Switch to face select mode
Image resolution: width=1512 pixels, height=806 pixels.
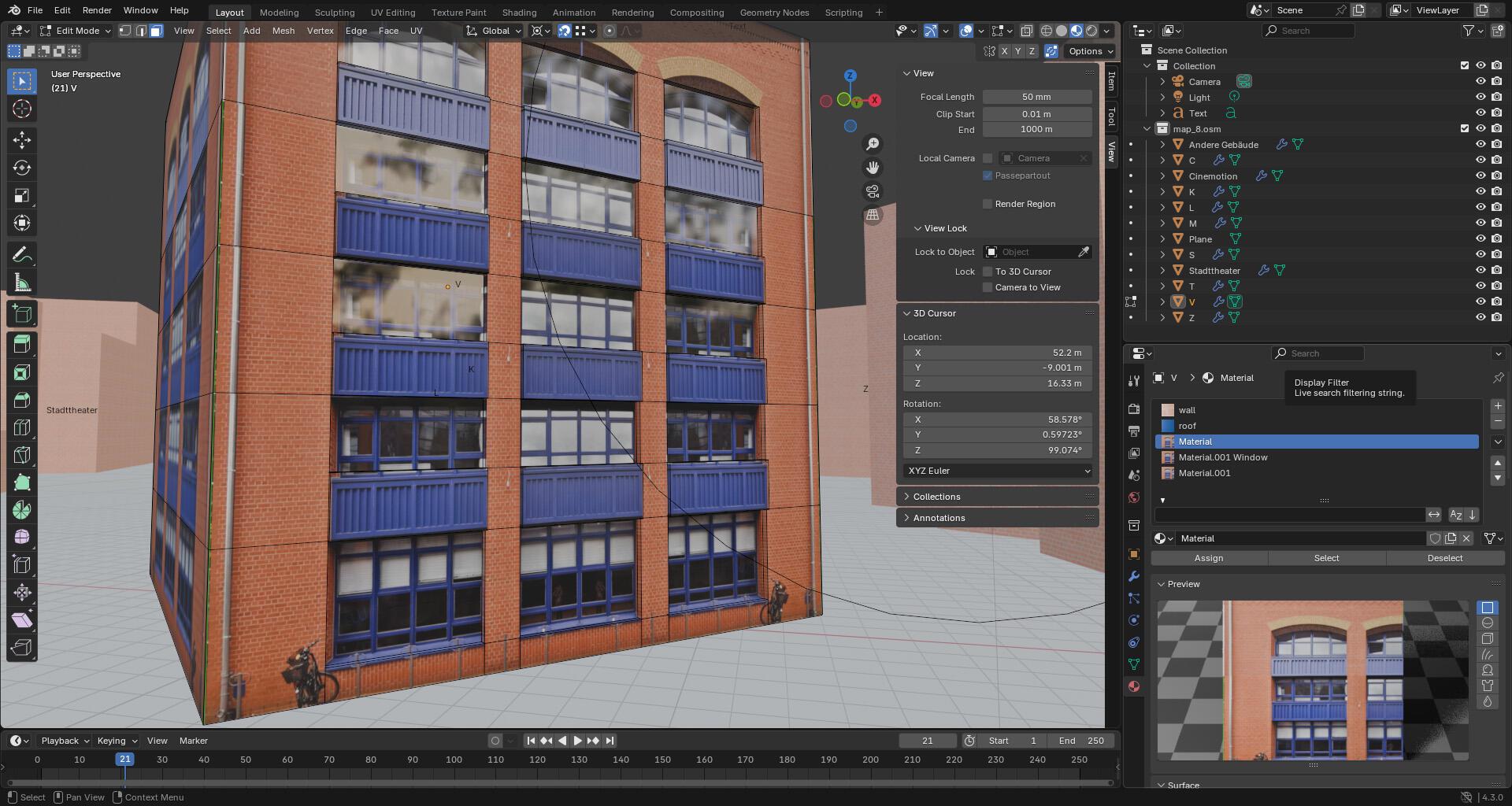156,31
